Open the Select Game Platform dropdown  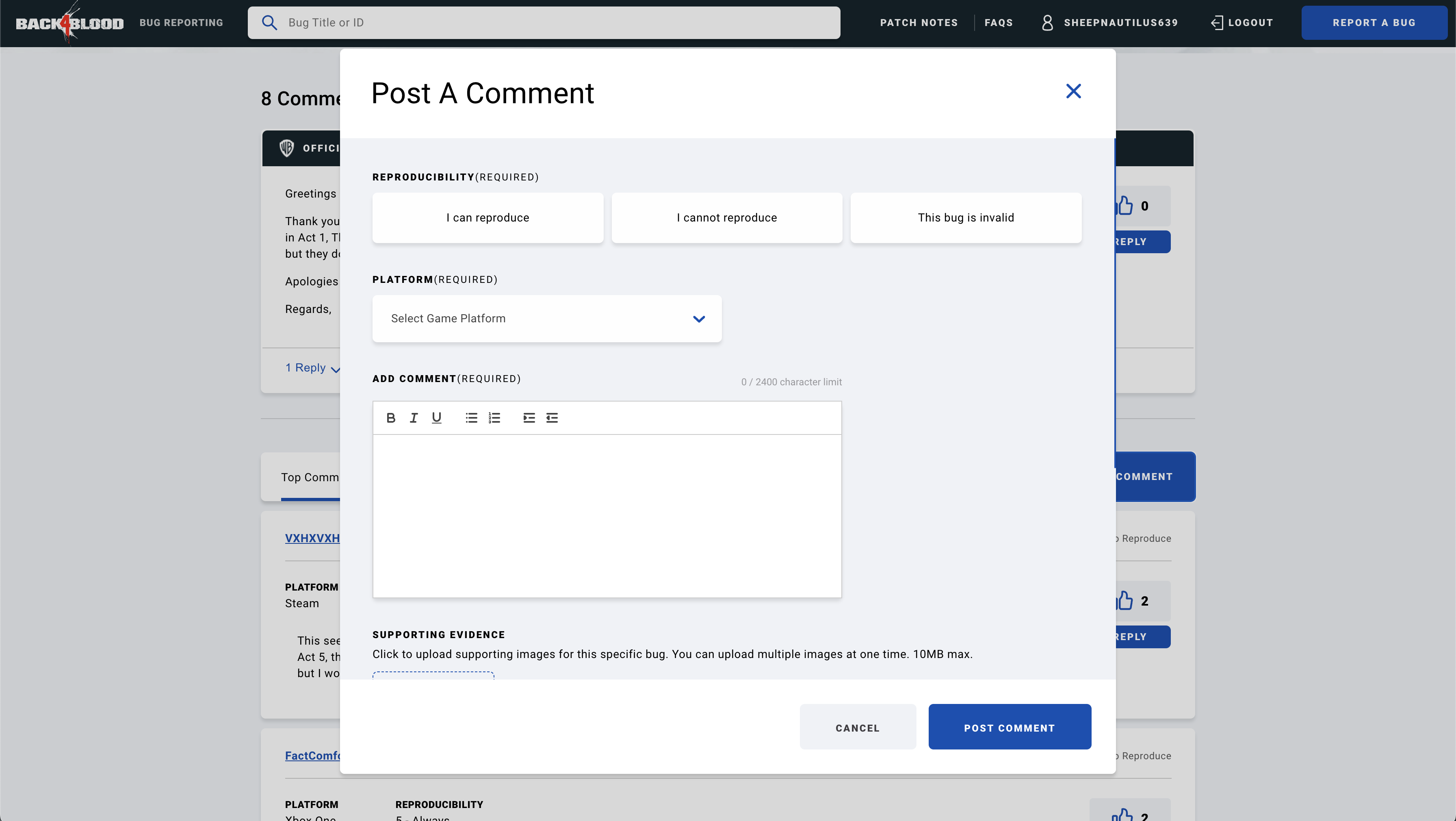(x=546, y=318)
